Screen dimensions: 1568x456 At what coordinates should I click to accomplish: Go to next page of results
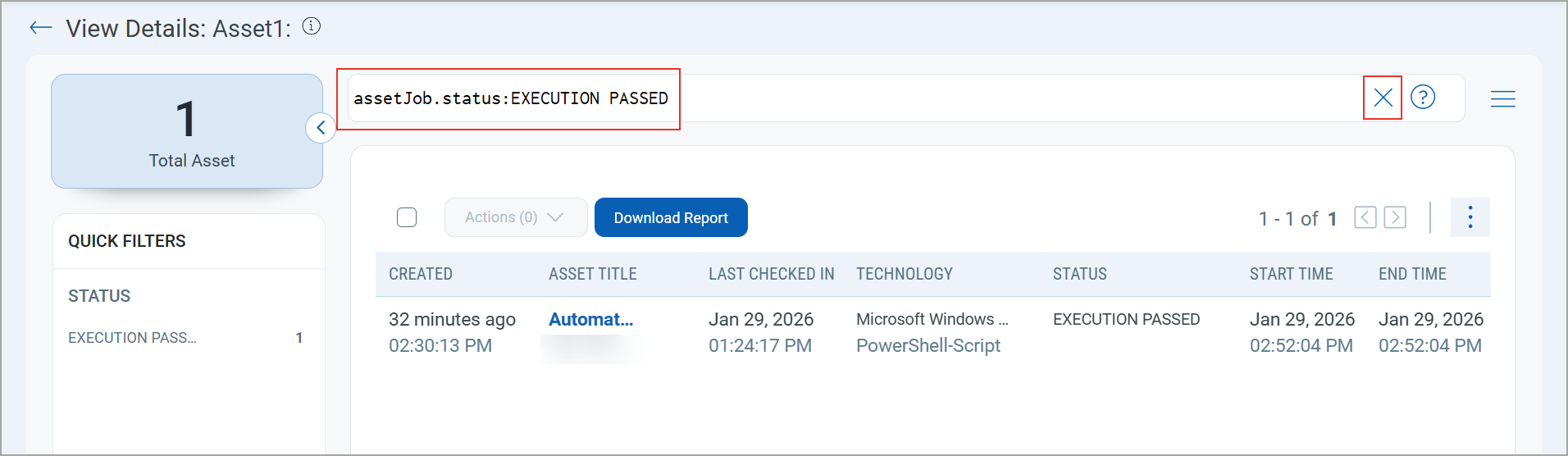(x=1394, y=217)
